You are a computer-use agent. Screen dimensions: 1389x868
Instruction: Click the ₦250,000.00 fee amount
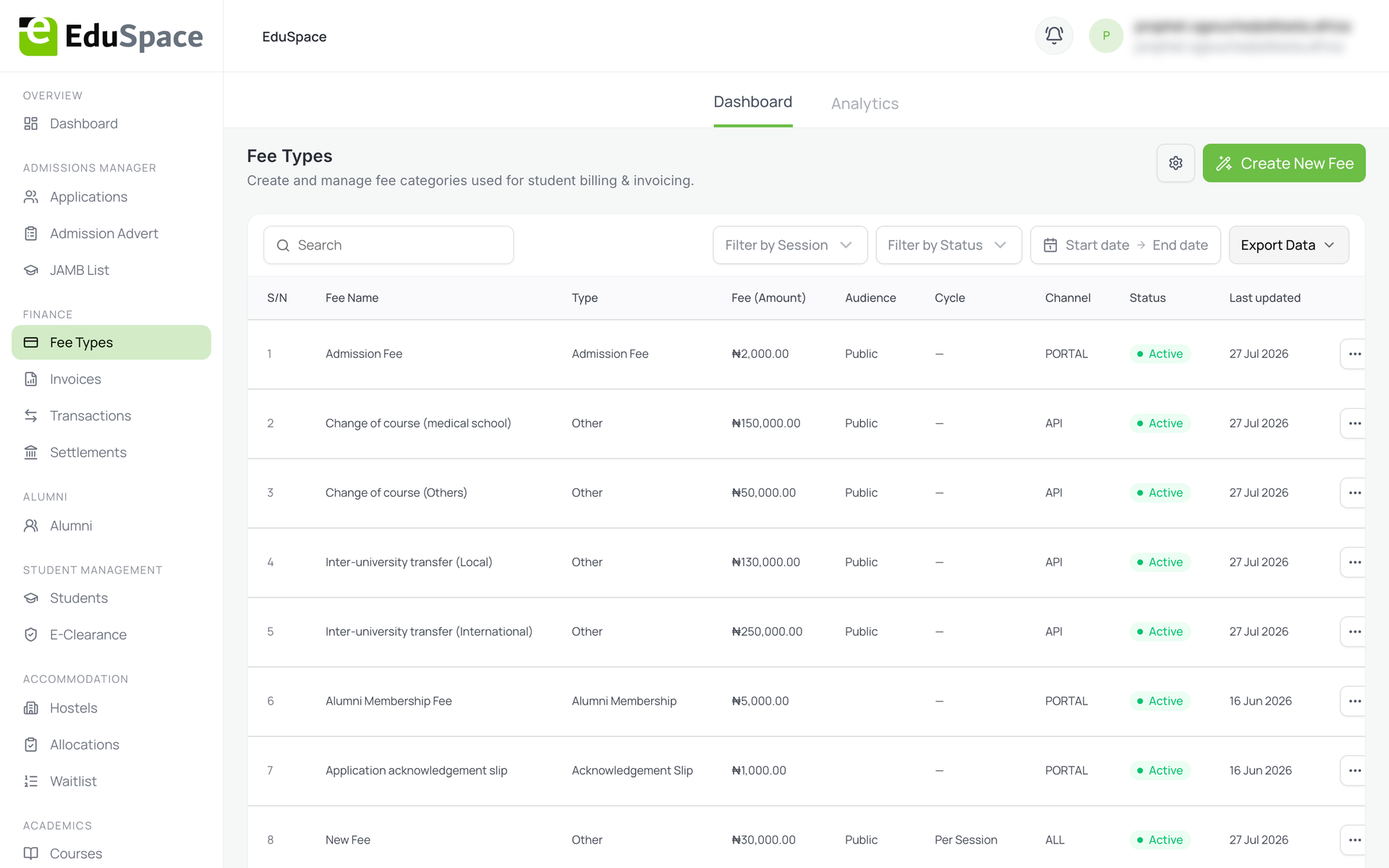767,631
